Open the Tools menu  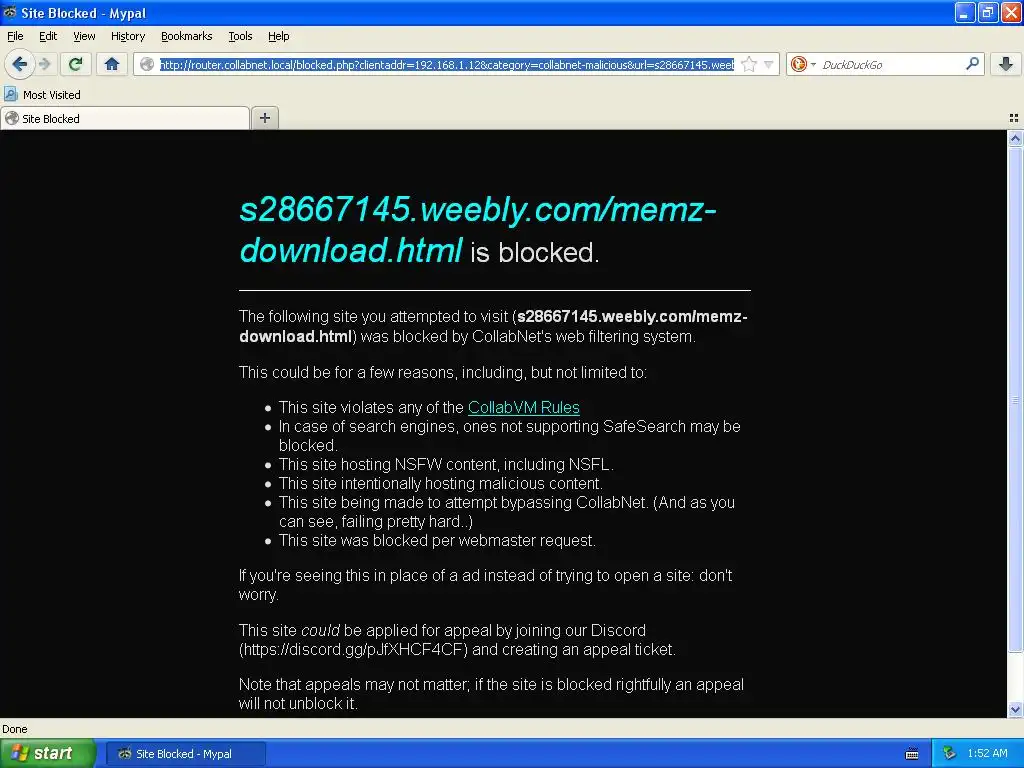pyautogui.click(x=240, y=36)
